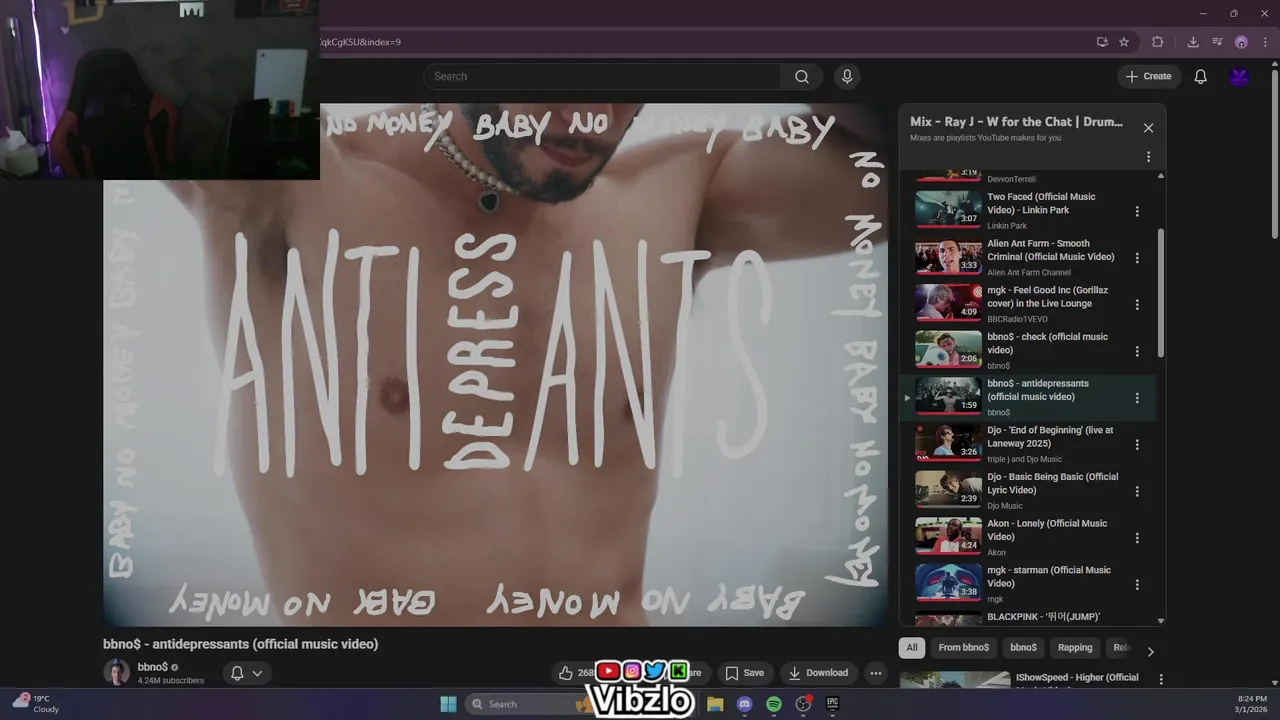Open the browser profile avatar
1280x720 pixels.
pos(1241,42)
